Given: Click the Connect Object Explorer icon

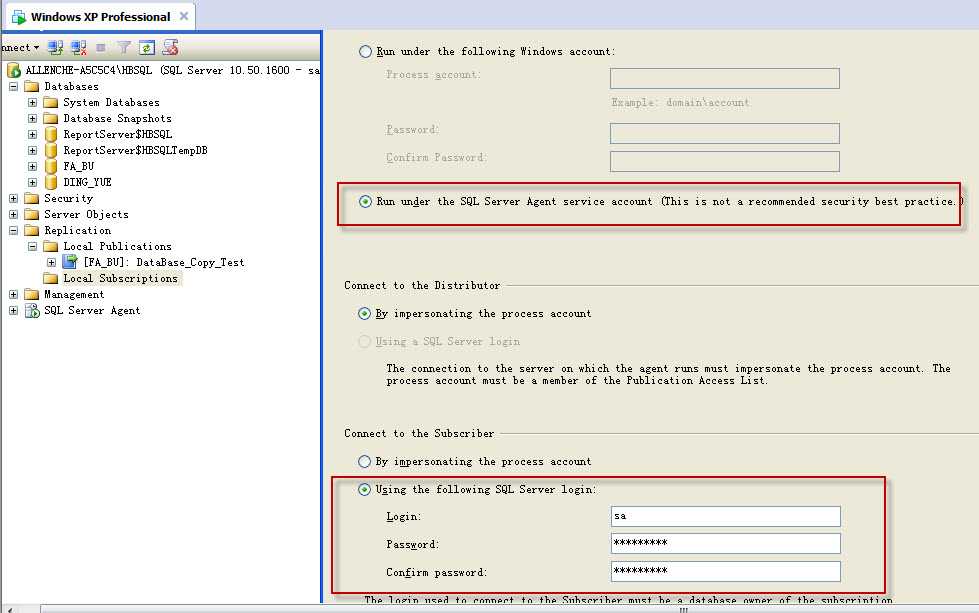Looking at the screenshot, I should click(56, 47).
